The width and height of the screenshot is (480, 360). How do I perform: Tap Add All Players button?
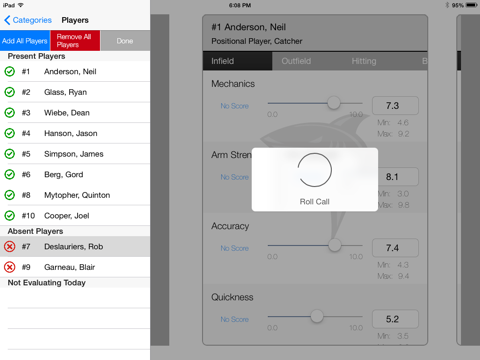25,41
